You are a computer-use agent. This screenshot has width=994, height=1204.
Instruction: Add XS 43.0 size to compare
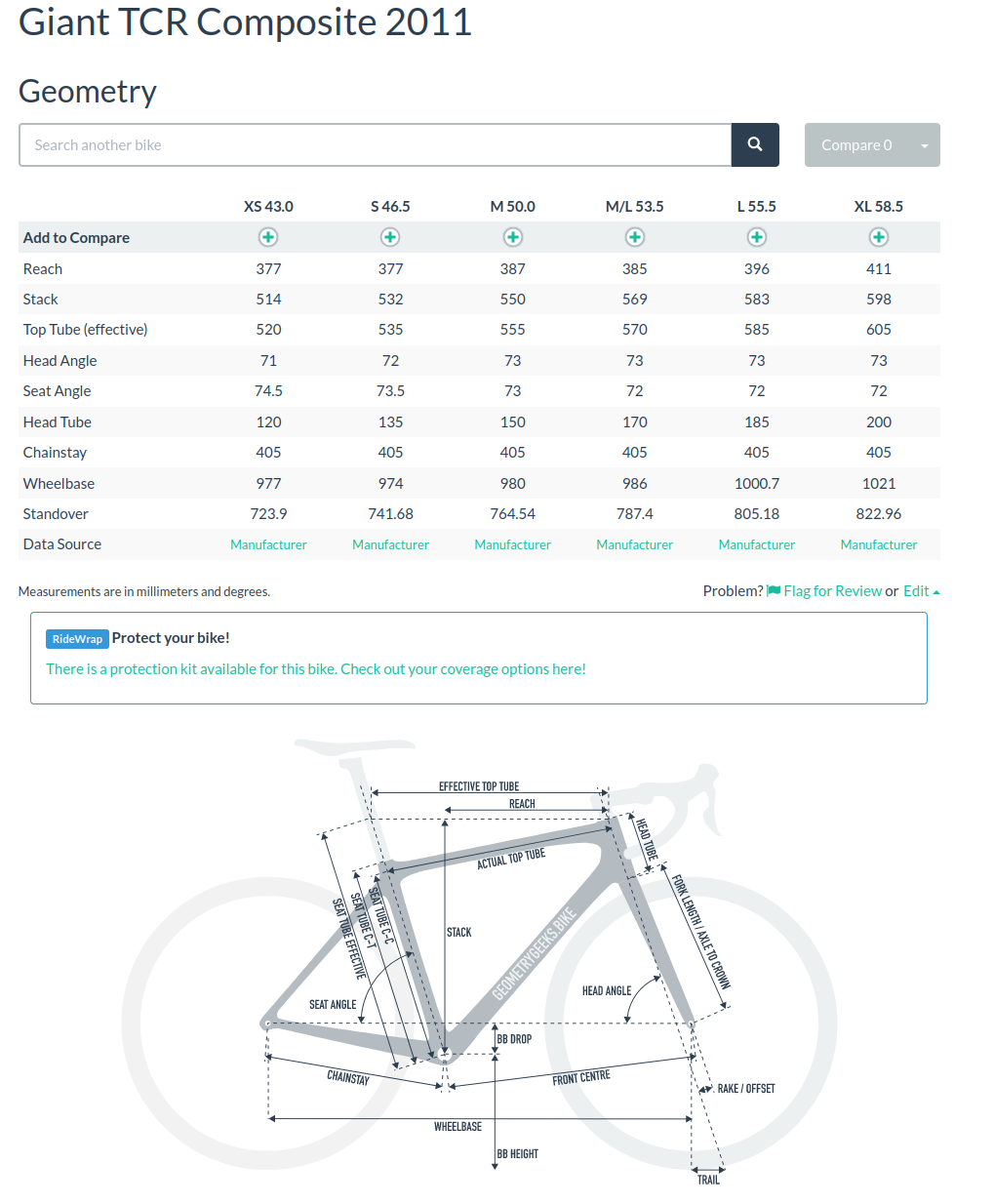(x=268, y=237)
